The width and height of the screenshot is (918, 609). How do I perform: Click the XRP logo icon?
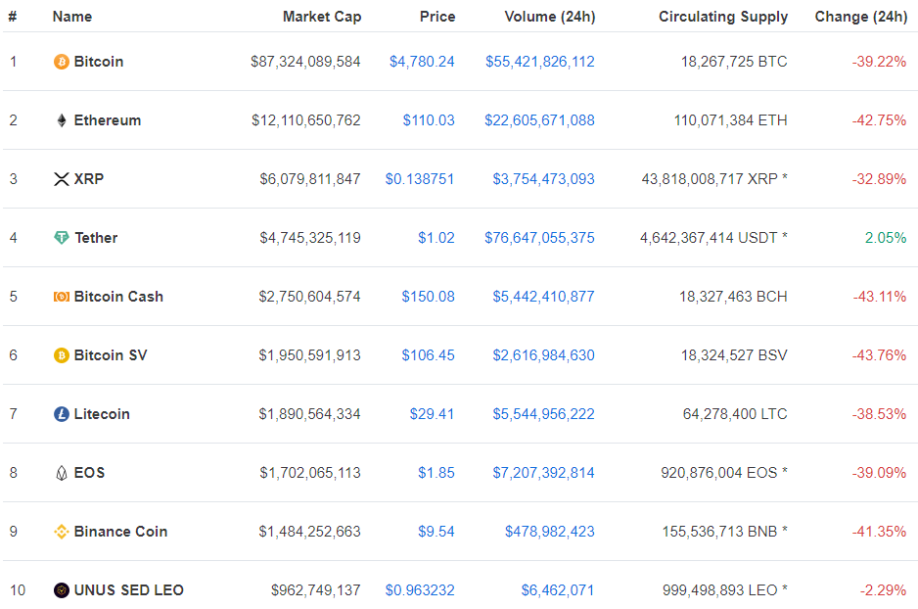click(61, 179)
